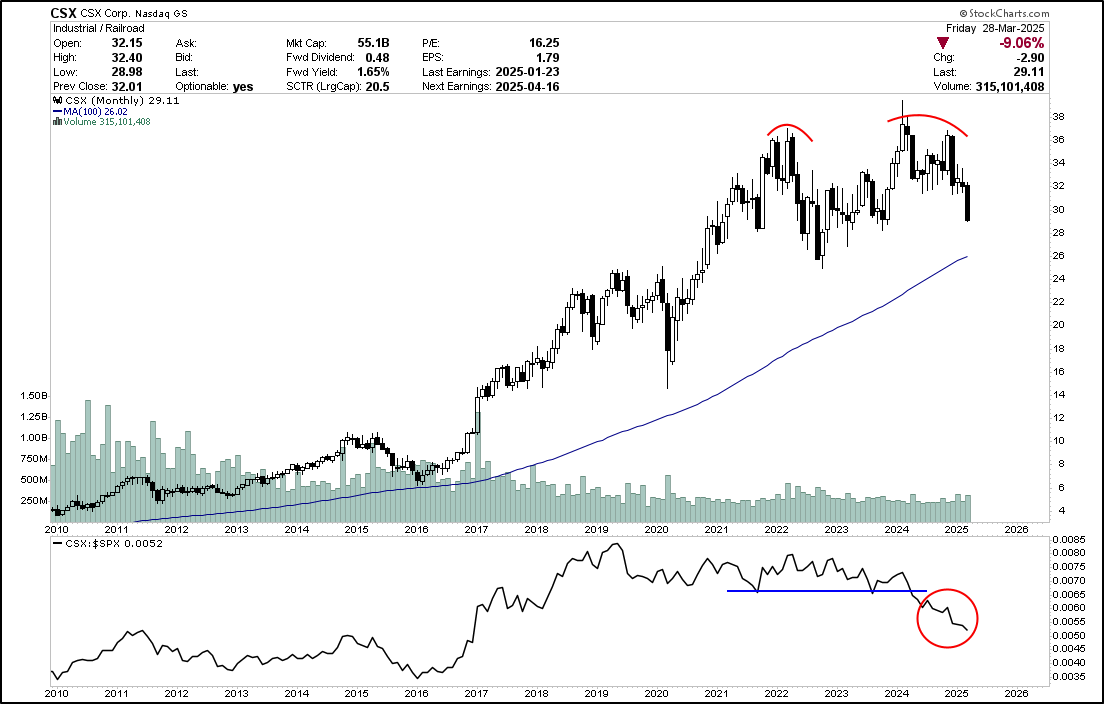
Task: Click 2017 on the price chart's time axis
Action: point(477,529)
